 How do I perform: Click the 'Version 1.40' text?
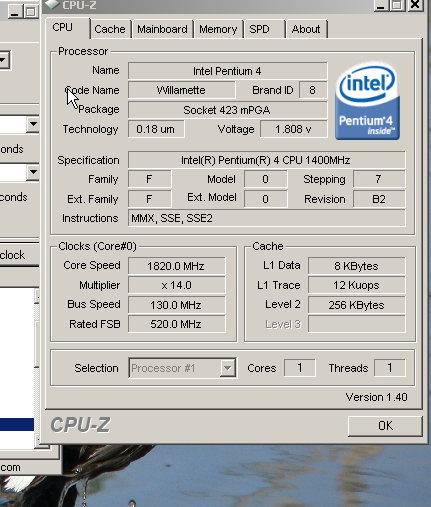376,397
